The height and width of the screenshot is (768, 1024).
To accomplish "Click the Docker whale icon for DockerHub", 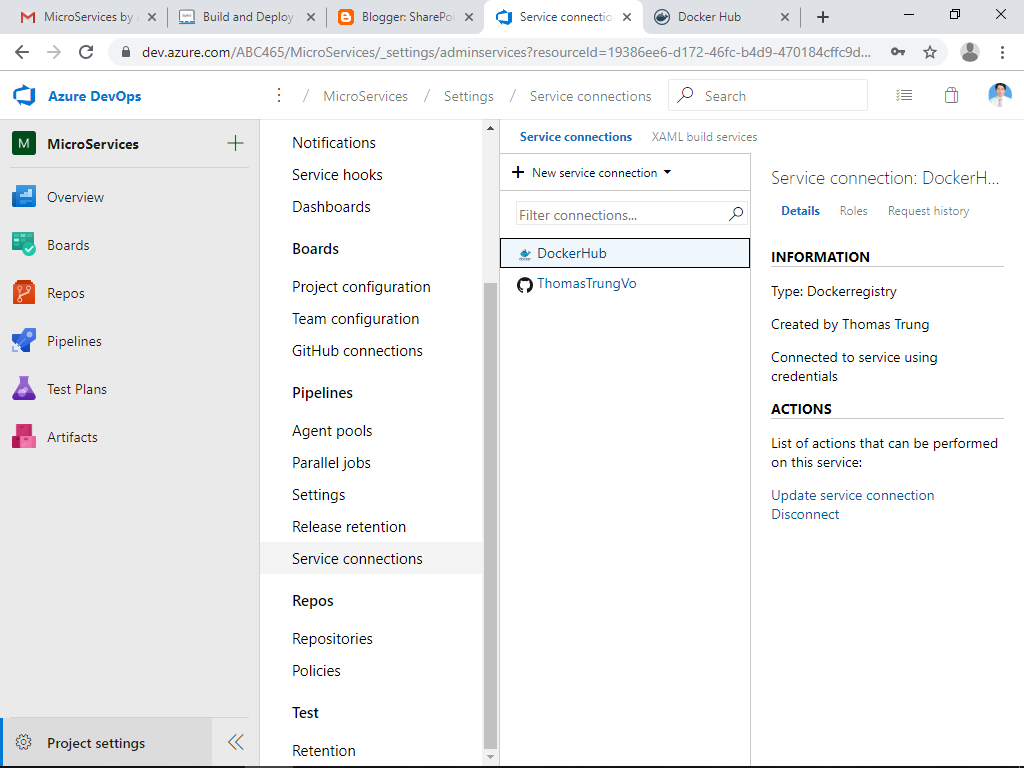I will 525,254.
